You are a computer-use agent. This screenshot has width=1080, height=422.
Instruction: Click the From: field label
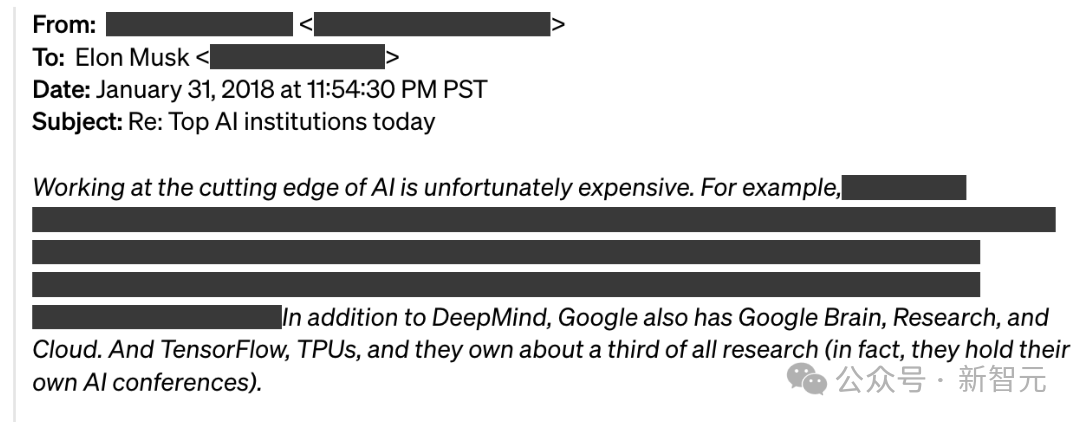click(x=64, y=24)
